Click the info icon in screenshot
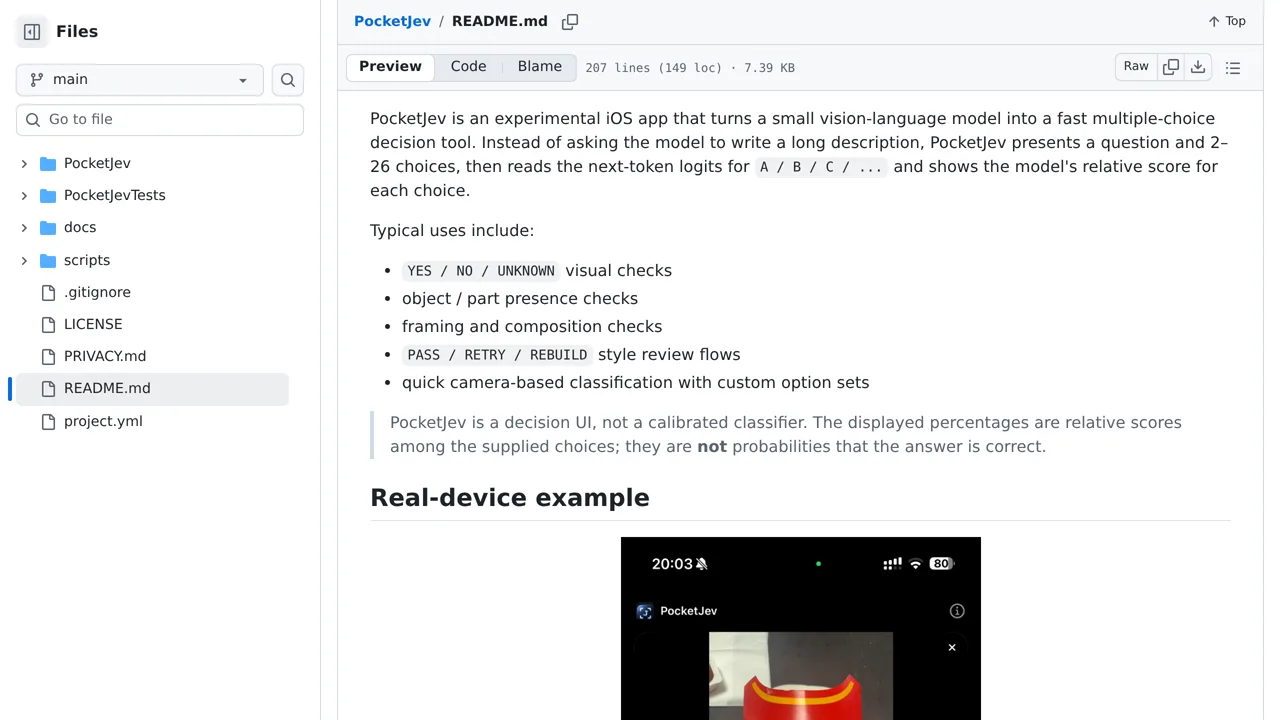This screenshot has height=720, width=1280. click(957, 611)
